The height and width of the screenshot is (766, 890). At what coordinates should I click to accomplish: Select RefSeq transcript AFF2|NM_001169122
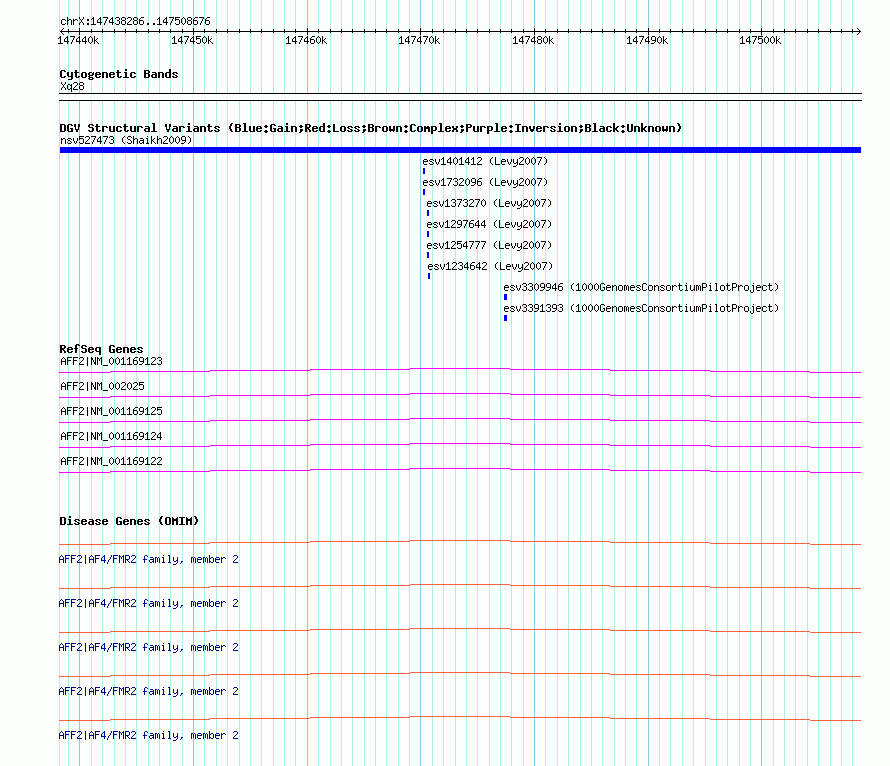111,461
